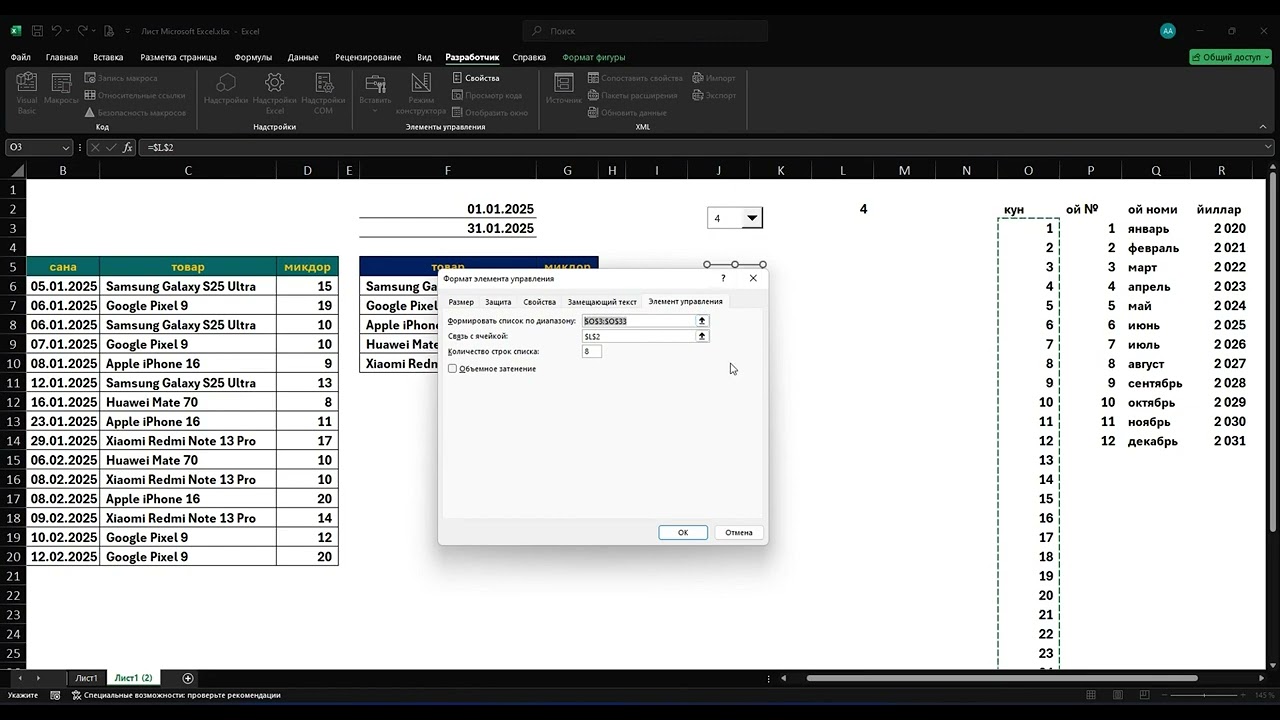The width and height of the screenshot is (1280, 720).
Task: Expand the formula bar arrow
Action: coord(1269,147)
